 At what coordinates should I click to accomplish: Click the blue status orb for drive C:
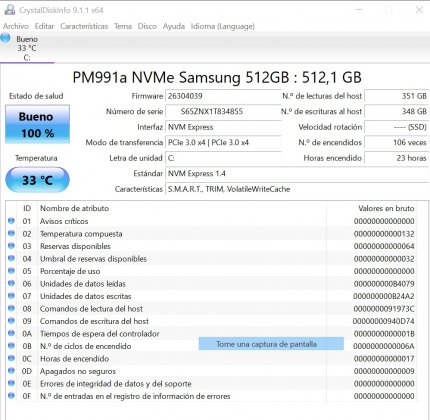click(5, 38)
